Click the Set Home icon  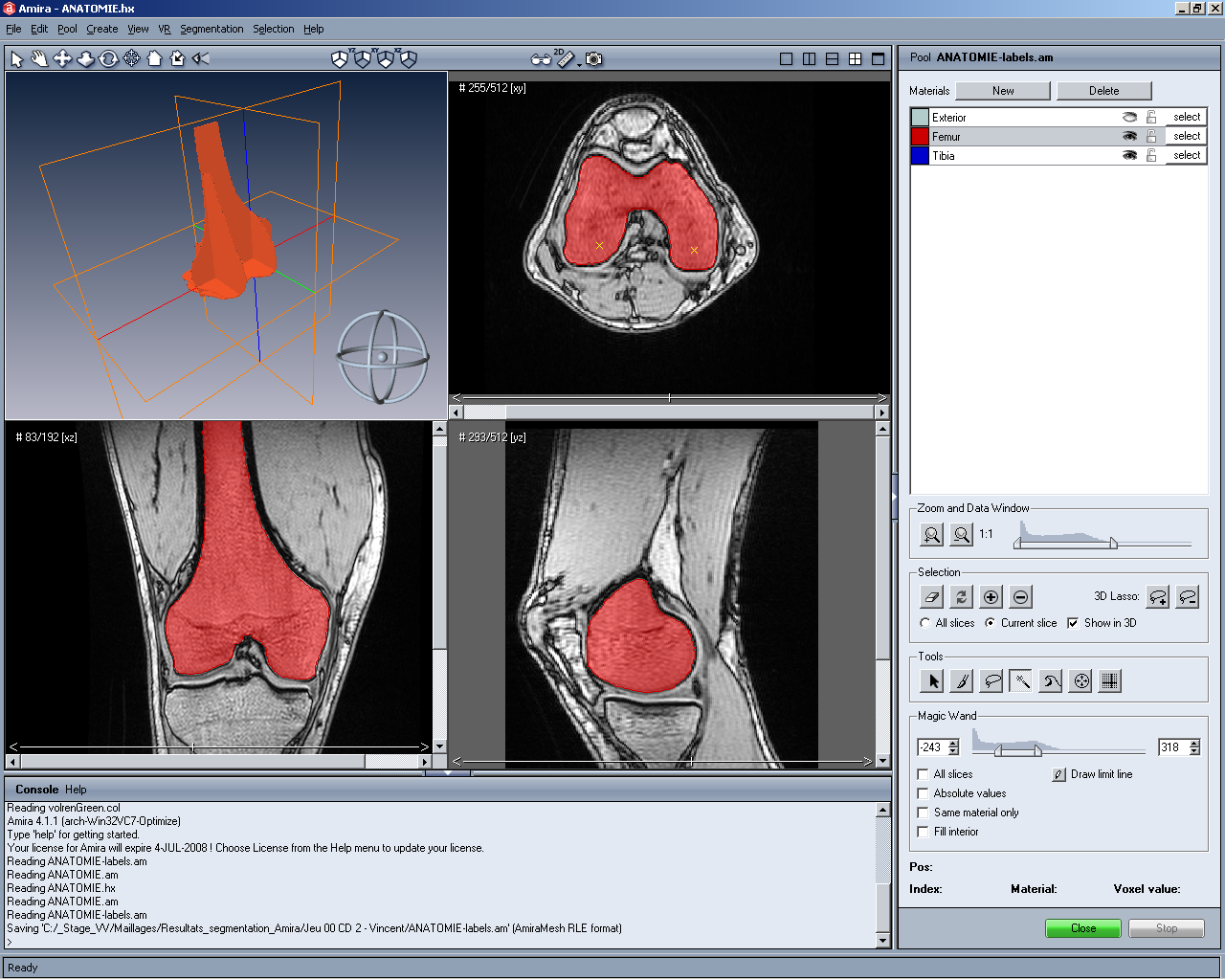coord(177,59)
